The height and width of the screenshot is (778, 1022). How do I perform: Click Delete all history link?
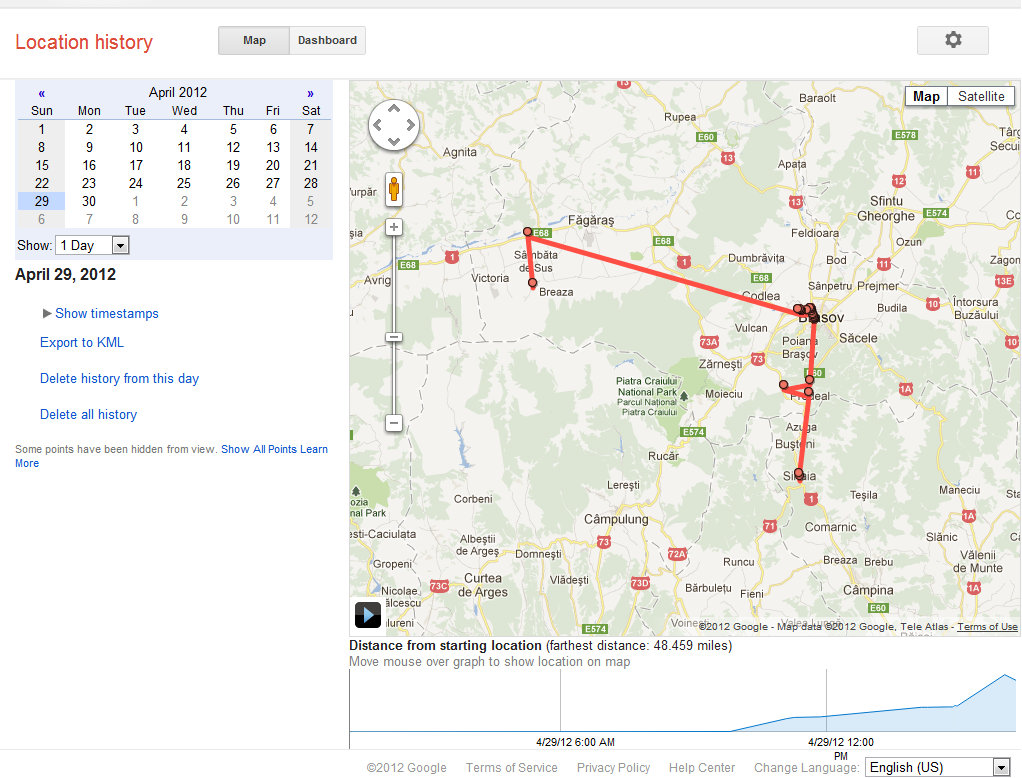89,414
